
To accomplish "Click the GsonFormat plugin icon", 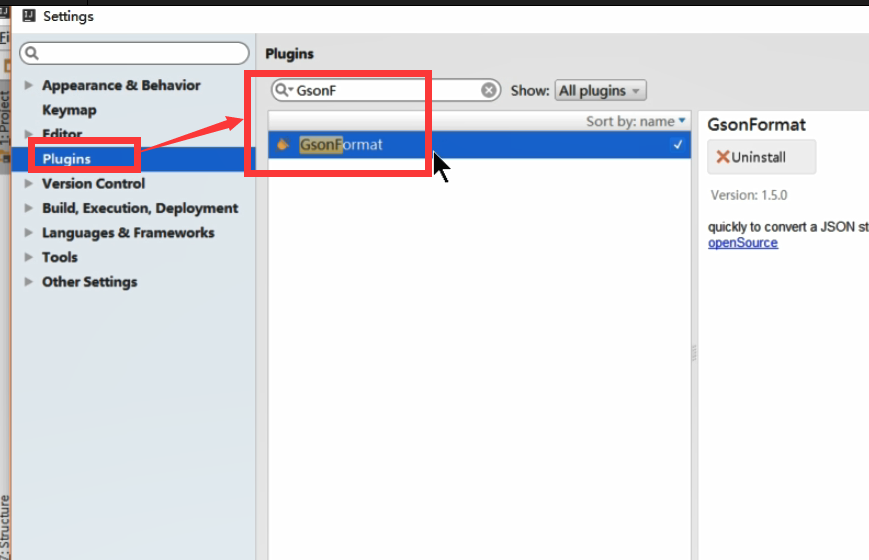I will tap(283, 145).
